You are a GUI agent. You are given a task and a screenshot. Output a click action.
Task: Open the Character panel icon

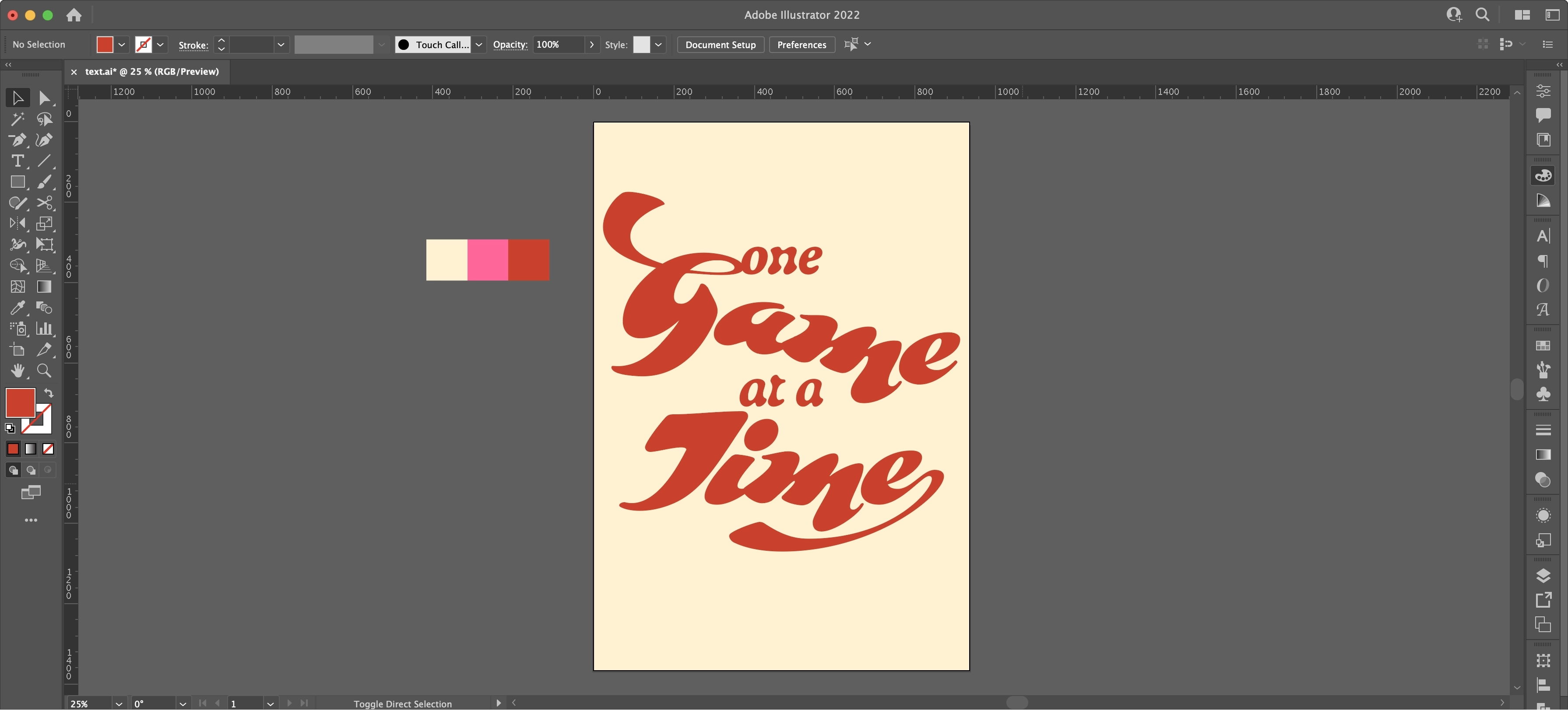(1543, 236)
